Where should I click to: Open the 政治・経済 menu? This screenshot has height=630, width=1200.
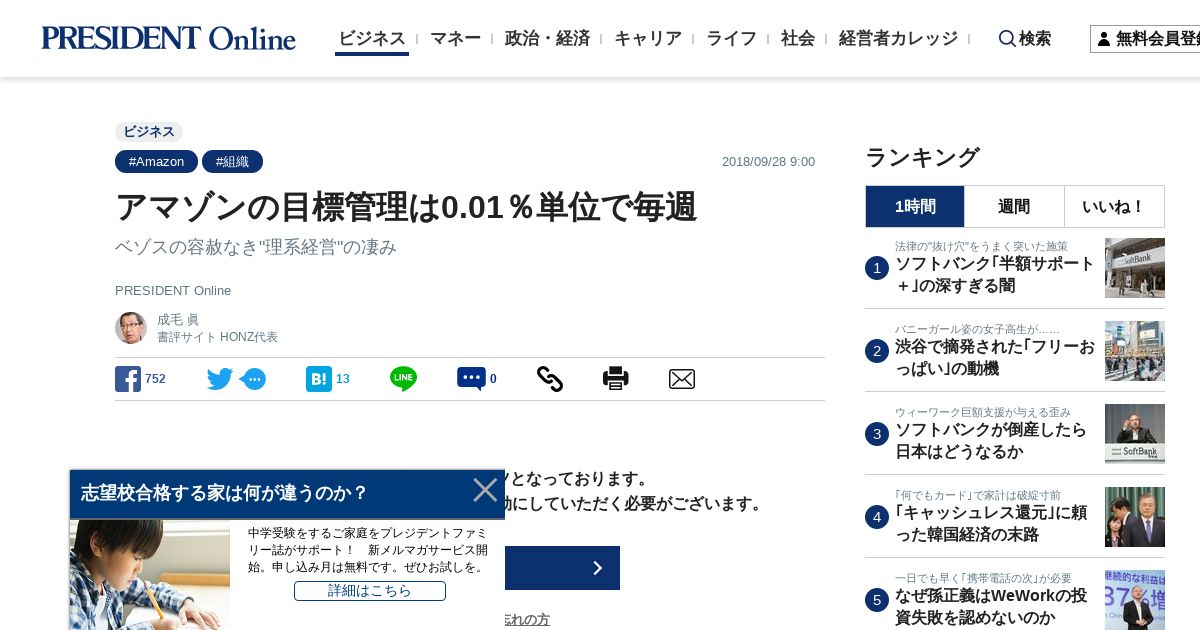[547, 38]
